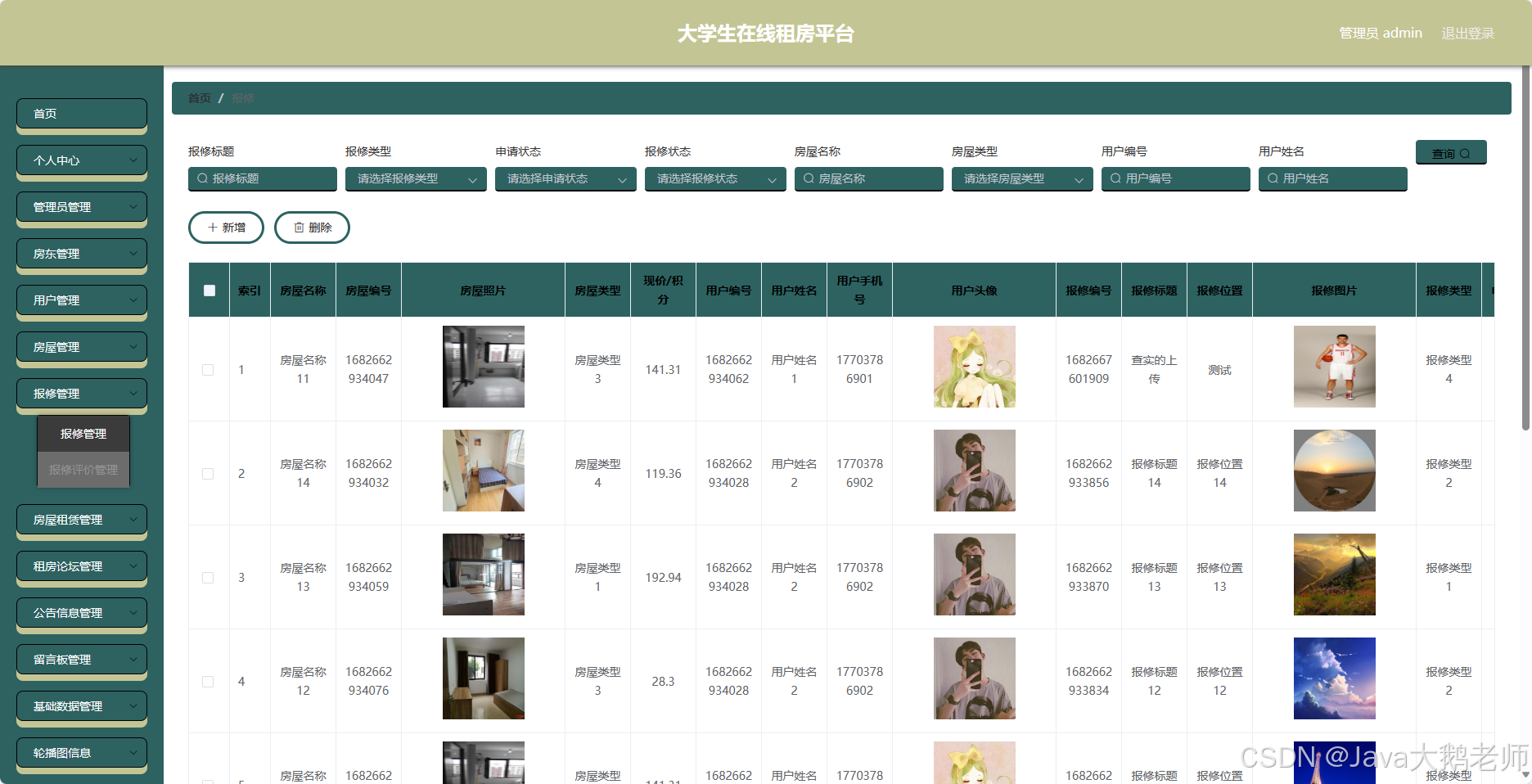View user selfie avatar in row 4
The width and height of the screenshot is (1532, 784).
click(x=975, y=678)
